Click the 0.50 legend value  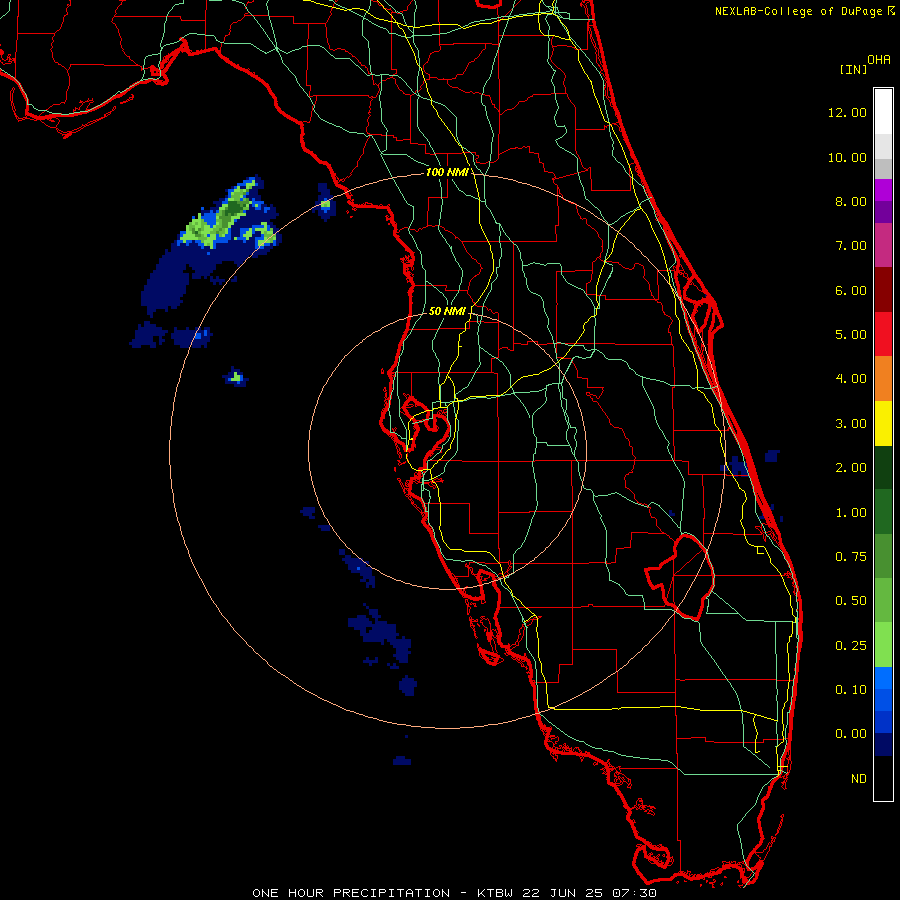[x=851, y=601]
